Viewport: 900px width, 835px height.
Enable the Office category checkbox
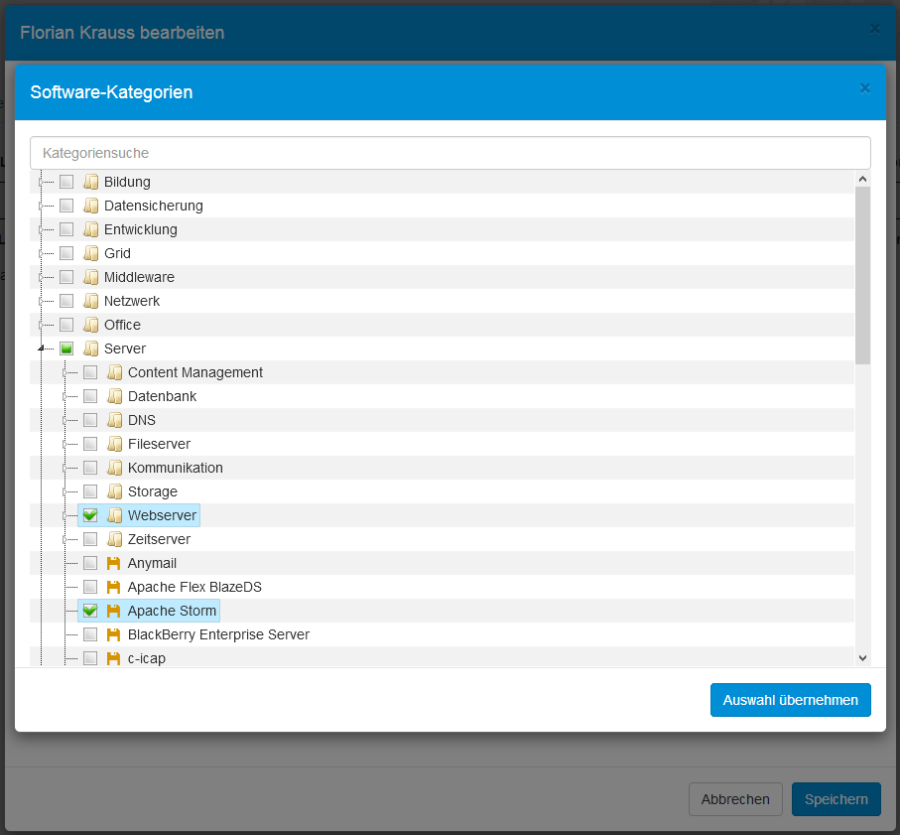pyautogui.click(x=66, y=324)
